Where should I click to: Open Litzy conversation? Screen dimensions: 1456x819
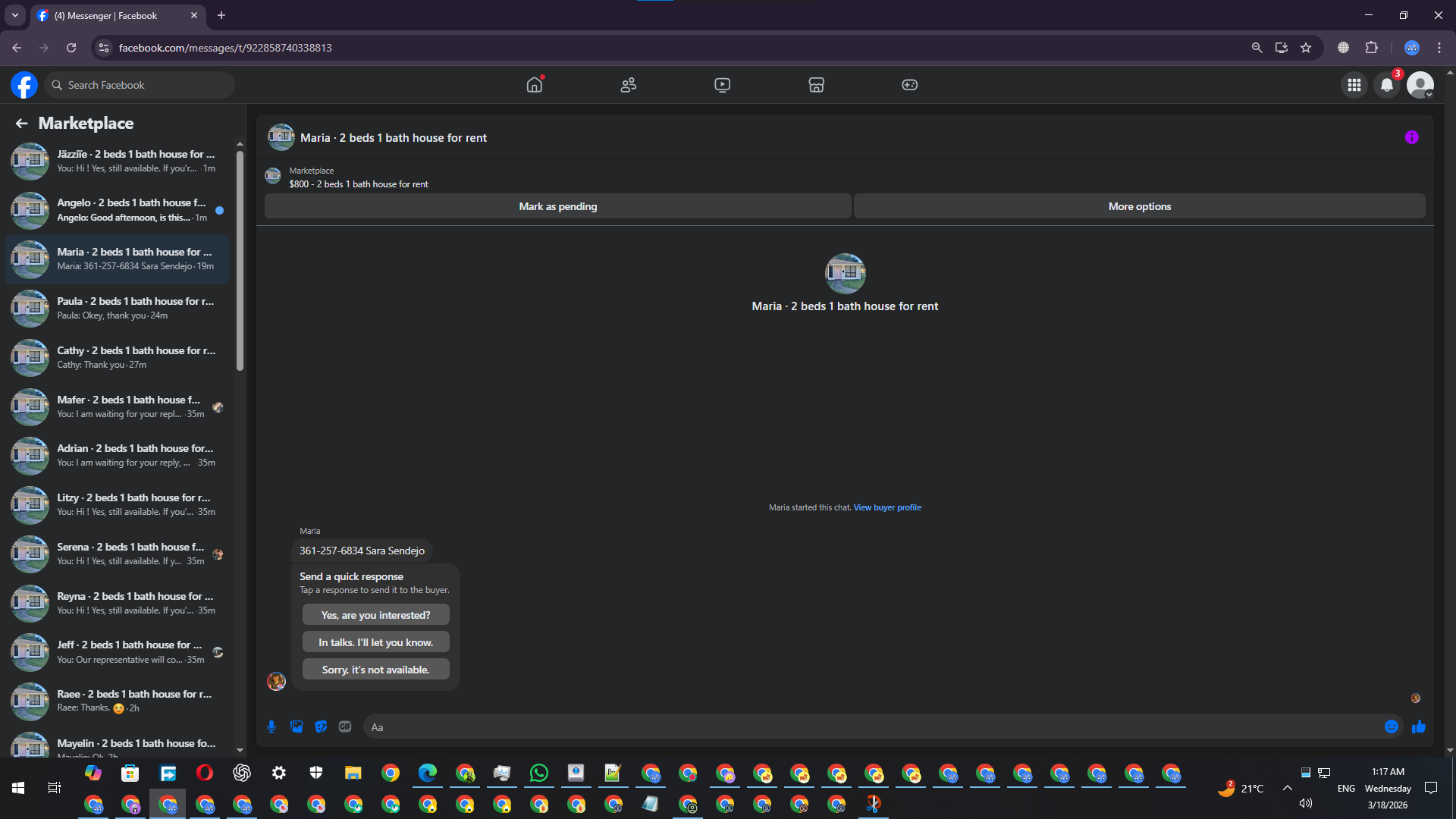coord(118,504)
